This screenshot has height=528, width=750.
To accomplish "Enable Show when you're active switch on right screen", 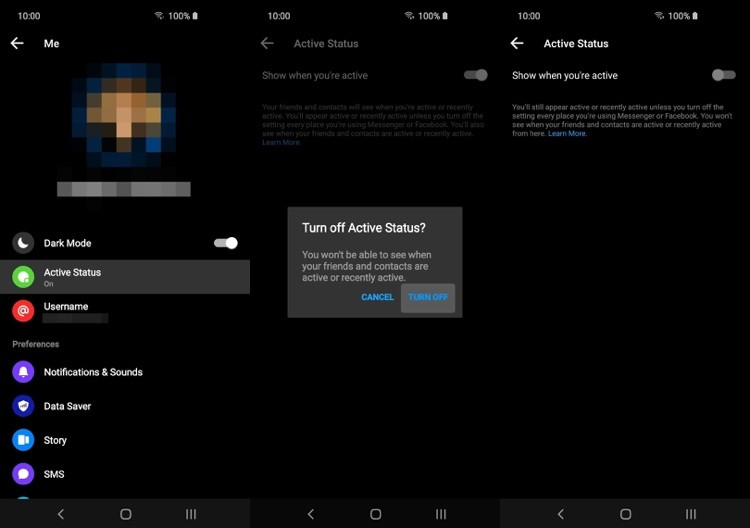I will click(x=724, y=75).
